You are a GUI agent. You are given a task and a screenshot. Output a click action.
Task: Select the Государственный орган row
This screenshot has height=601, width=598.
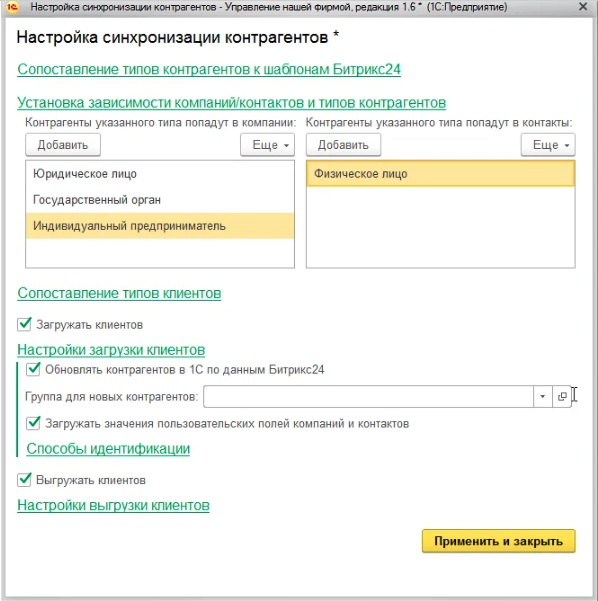click(x=160, y=200)
